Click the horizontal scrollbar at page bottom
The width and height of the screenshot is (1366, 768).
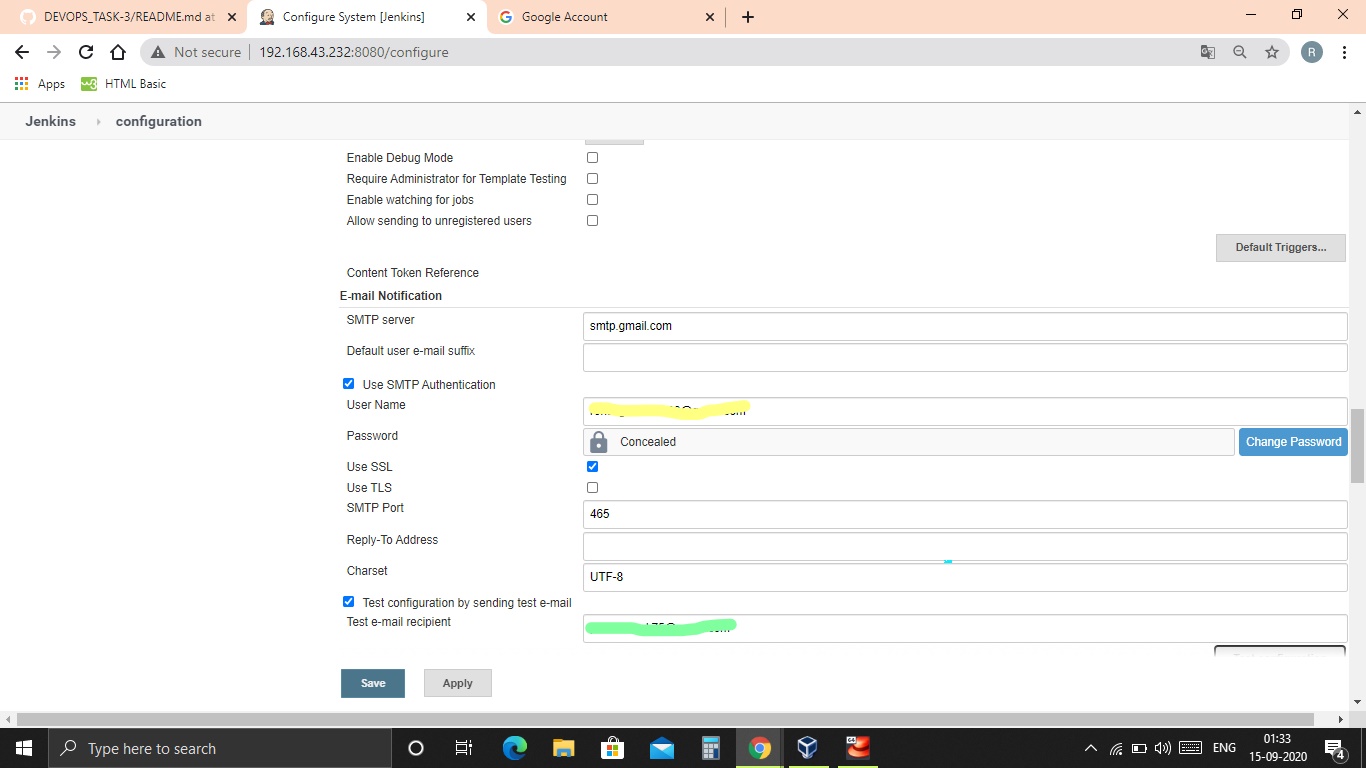click(665, 719)
